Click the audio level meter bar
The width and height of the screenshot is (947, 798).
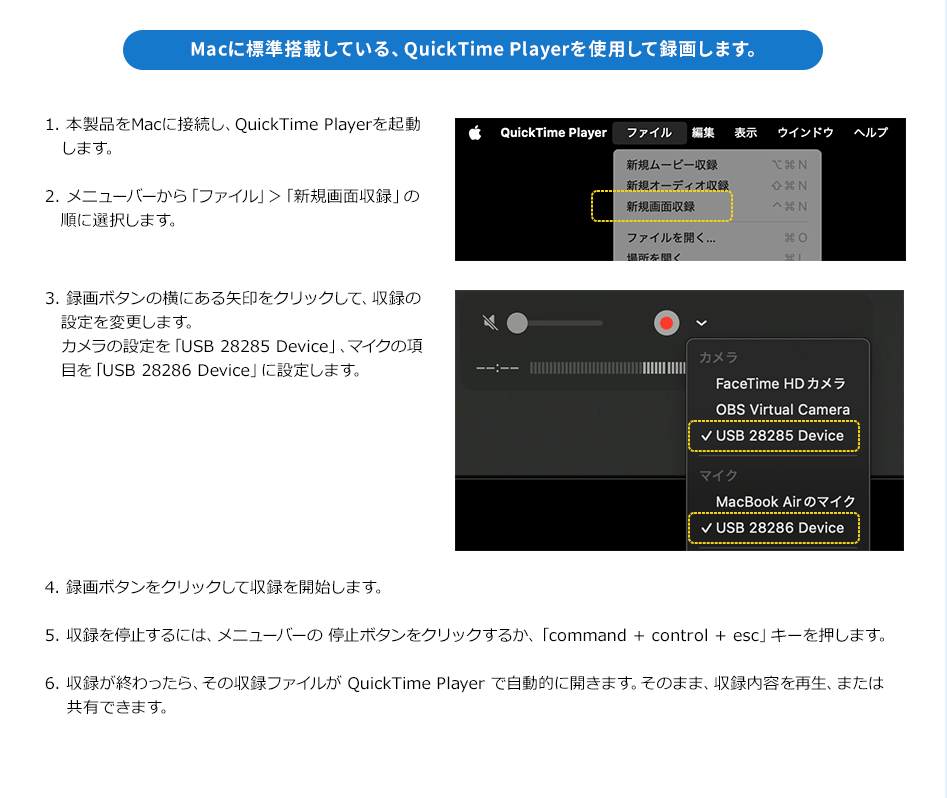tap(608, 368)
